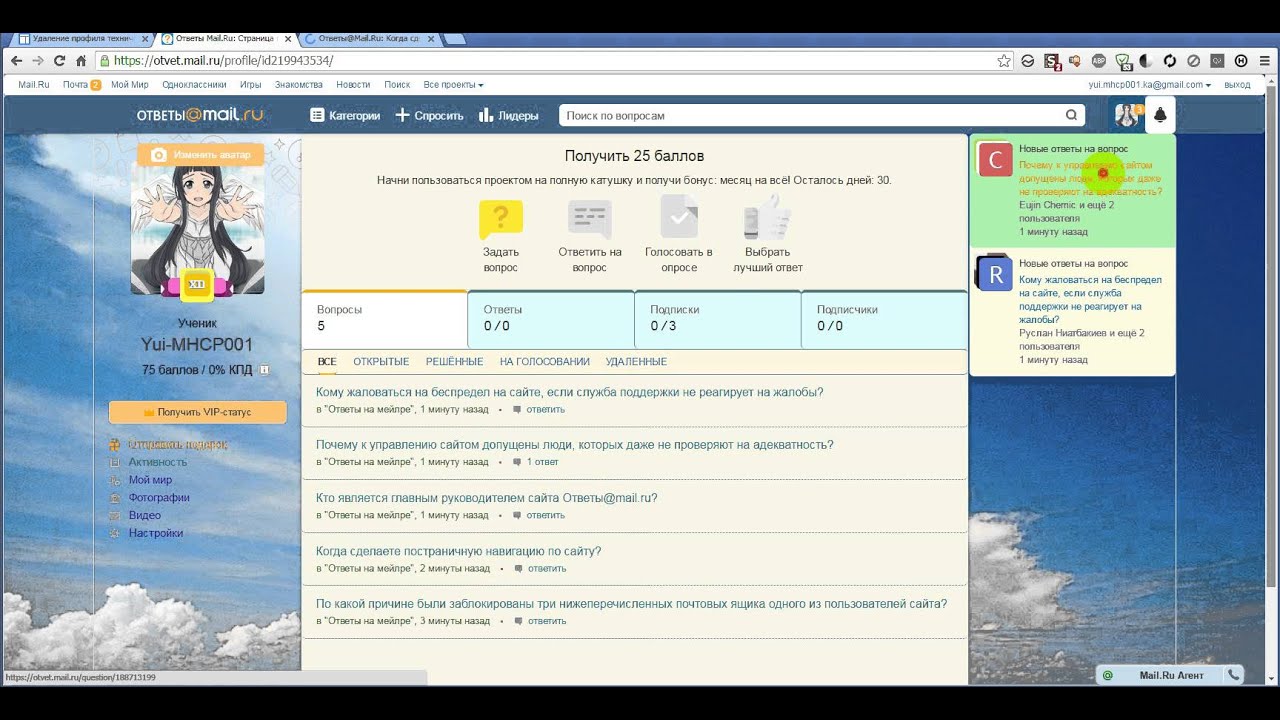Open the AdBlock Plus (ABP) extension

[x=1099, y=61]
